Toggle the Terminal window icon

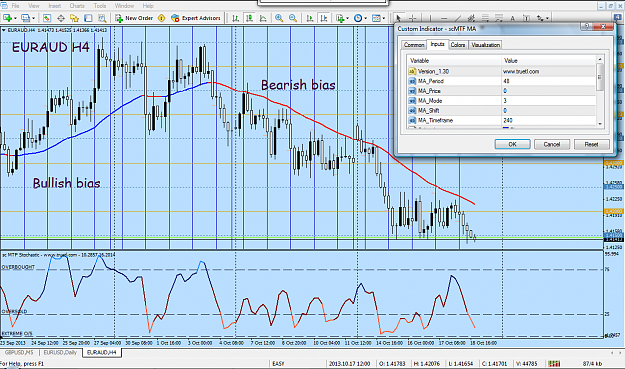pos(88,18)
